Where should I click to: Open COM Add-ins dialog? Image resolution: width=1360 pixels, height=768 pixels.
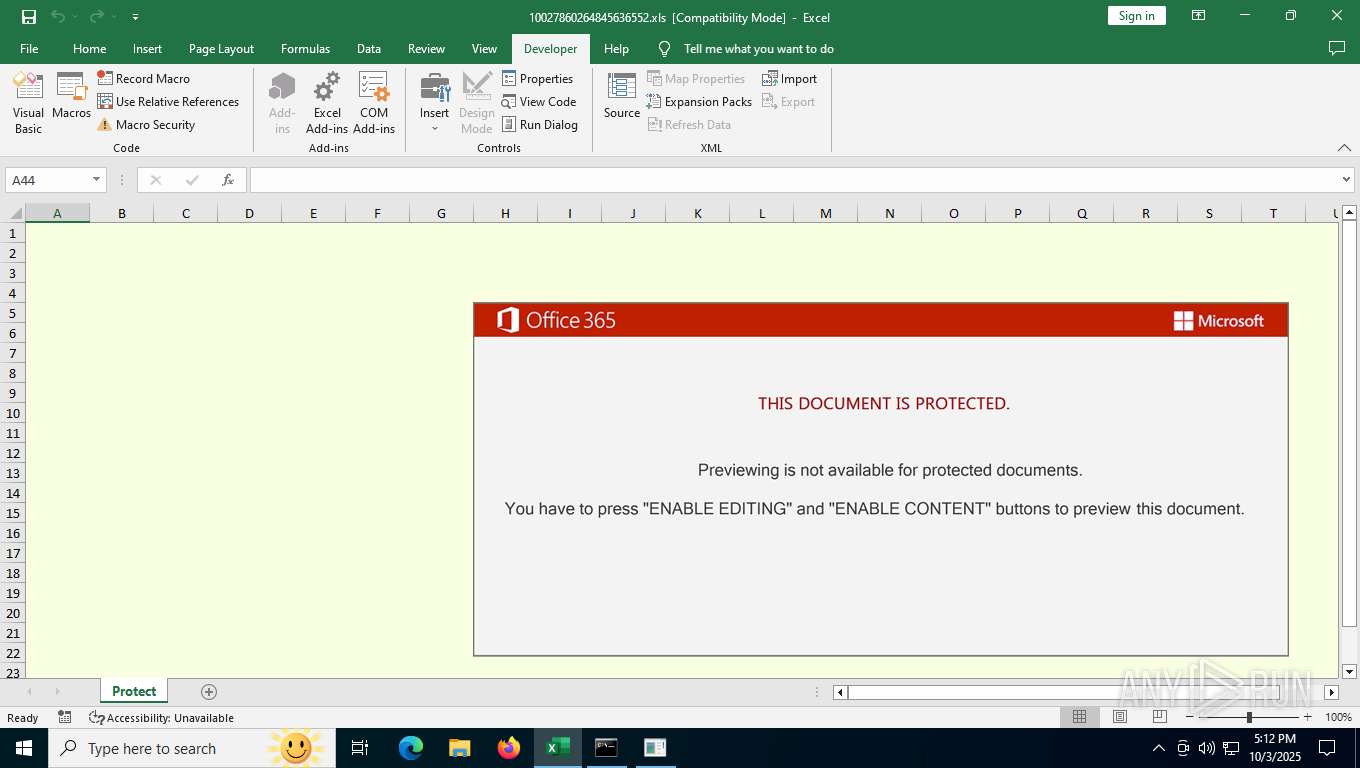pos(374,103)
